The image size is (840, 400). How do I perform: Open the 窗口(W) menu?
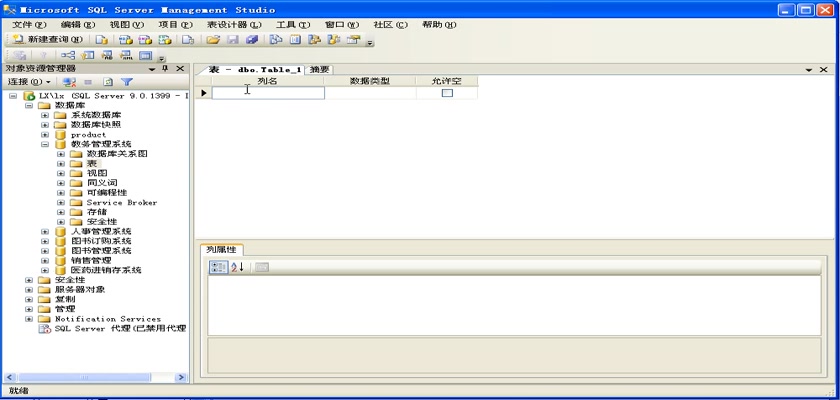(342, 25)
